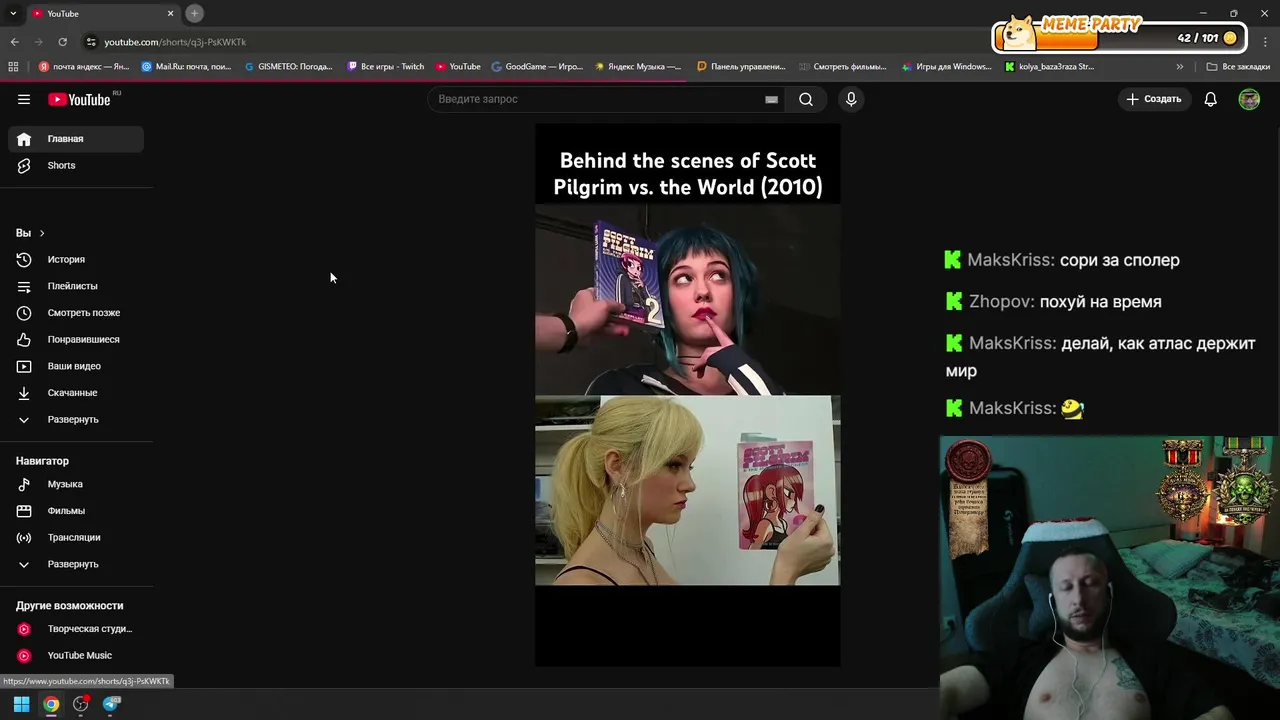Open Творческая студия link

76,629
